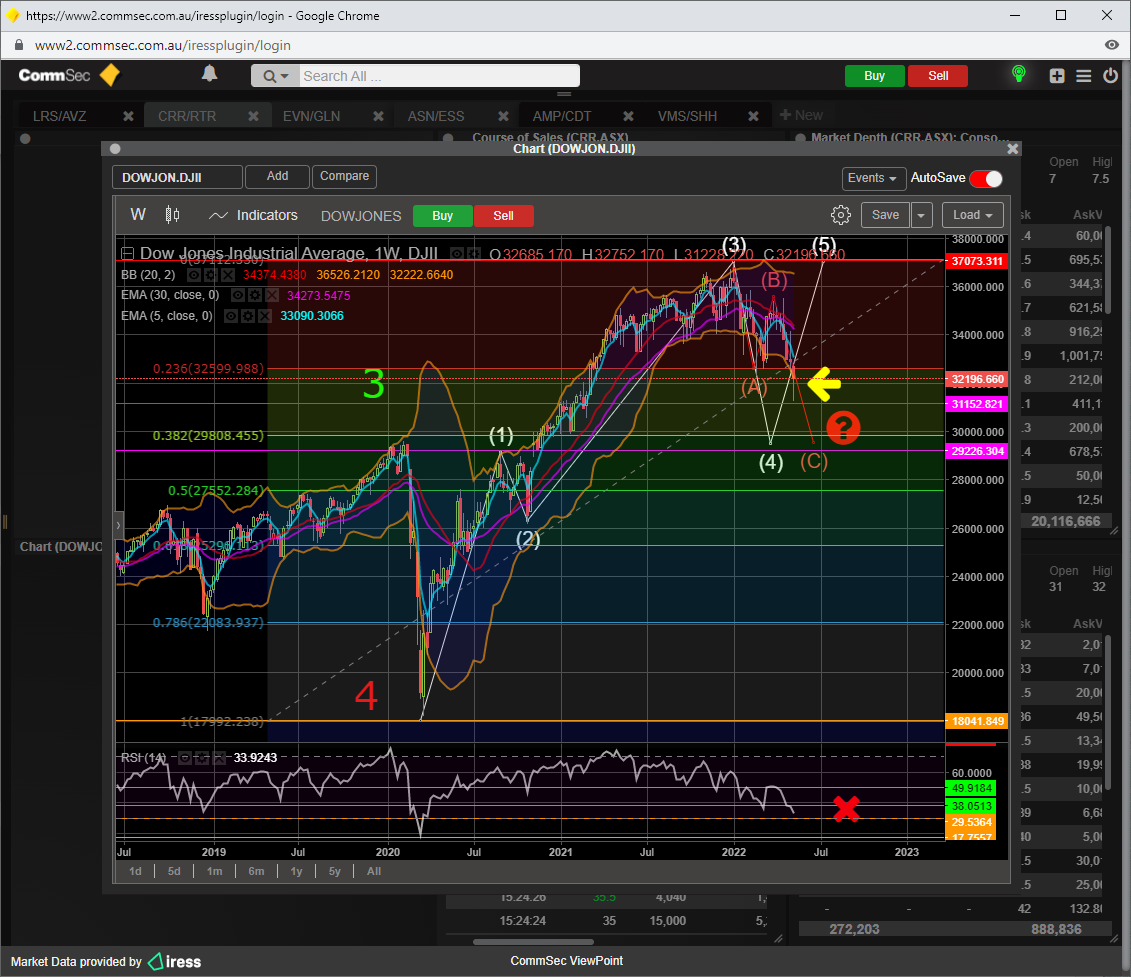The height and width of the screenshot is (977, 1131).
Task: Remove the RSI (14) indicator
Action: (219, 758)
